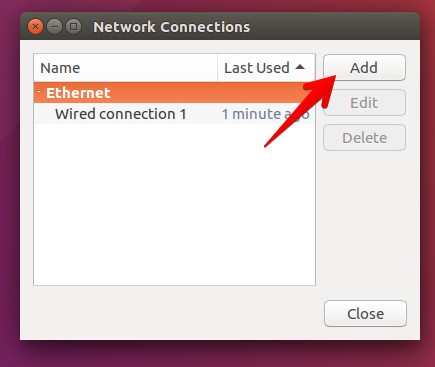The width and height of the screenshot is (435, 367).
Task: Minimize the Network Connections window
Action: (x=54, y=27)
